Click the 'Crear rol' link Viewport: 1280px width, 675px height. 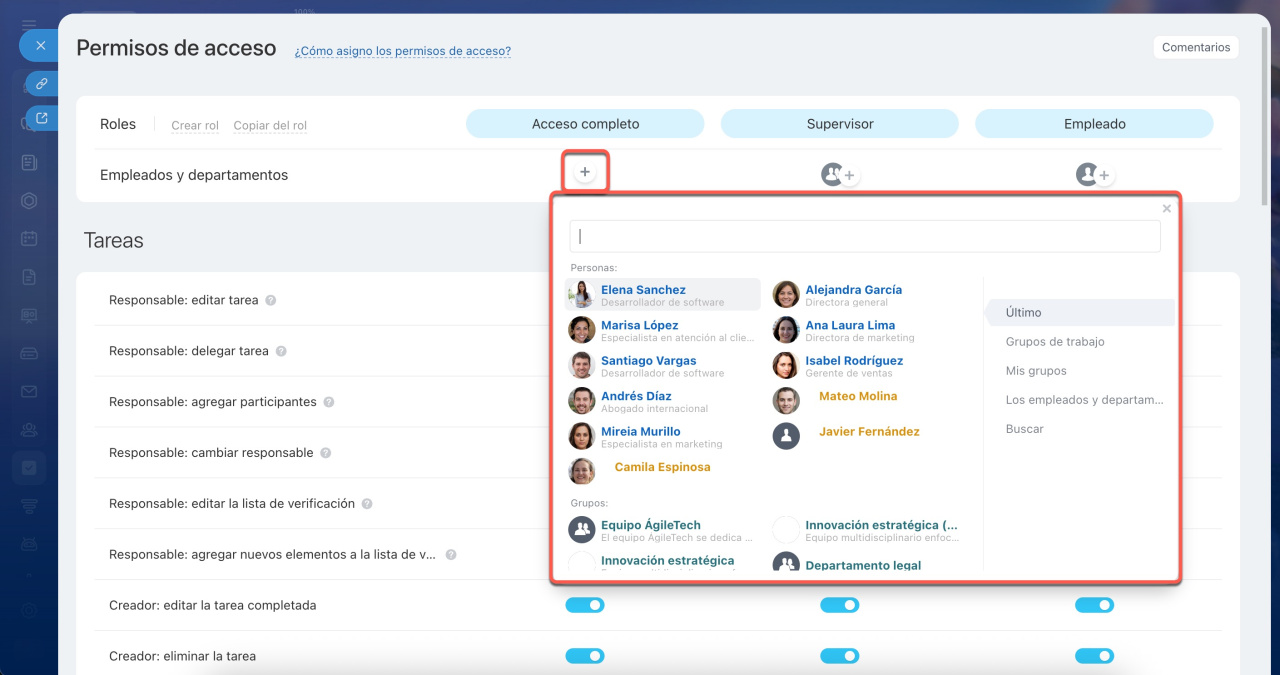point(195,126)
